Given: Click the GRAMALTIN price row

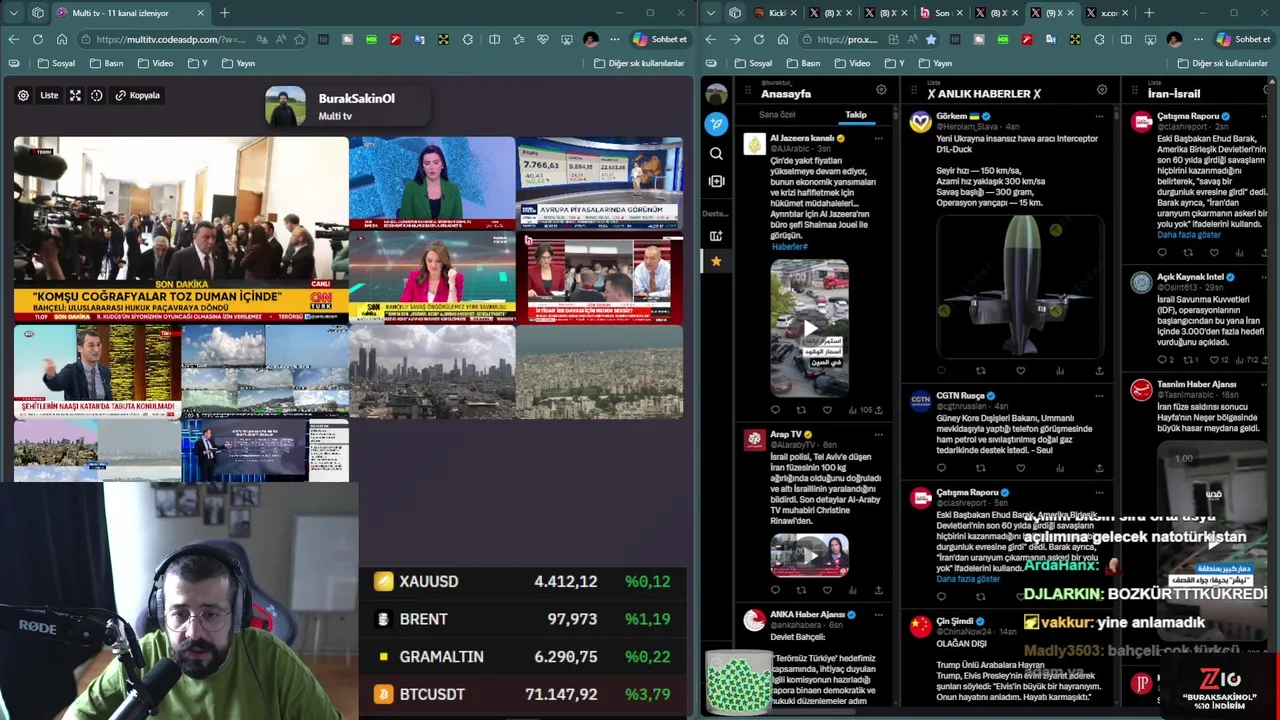Looking at the screenshot, I should [x=523, y=656].
